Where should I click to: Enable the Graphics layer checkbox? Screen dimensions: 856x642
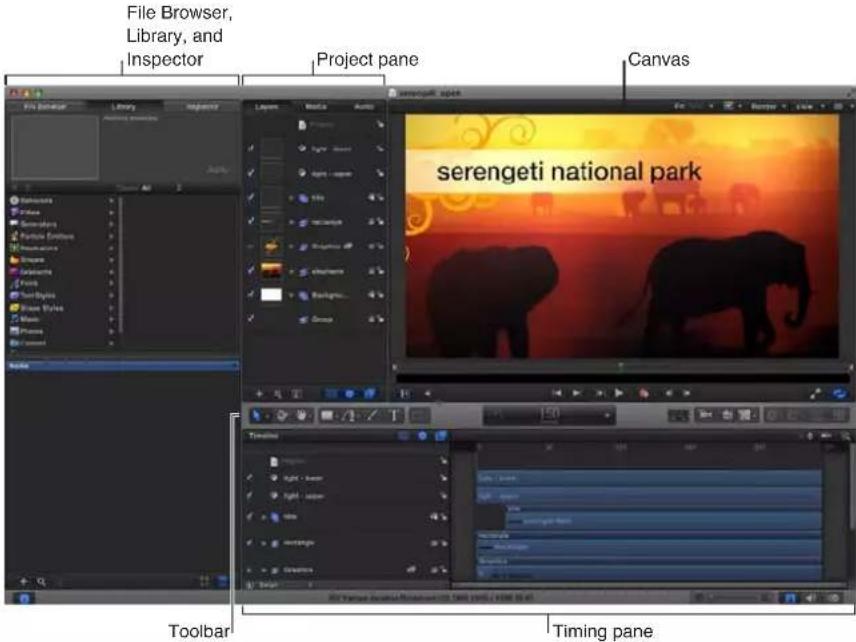coord(251,246)
